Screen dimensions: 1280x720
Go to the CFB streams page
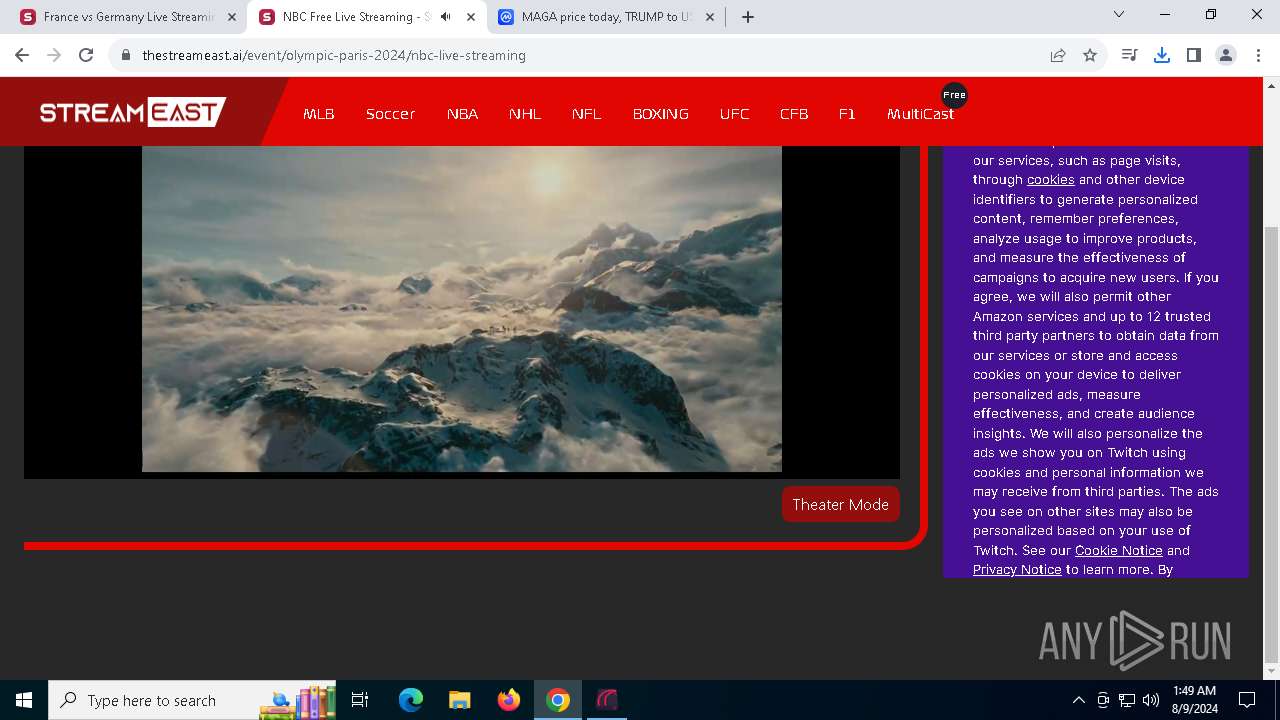794,114
